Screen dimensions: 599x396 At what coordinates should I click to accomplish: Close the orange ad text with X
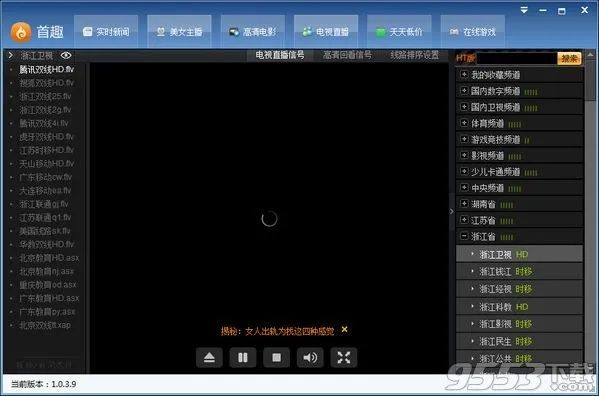click(x=345, y=329)
